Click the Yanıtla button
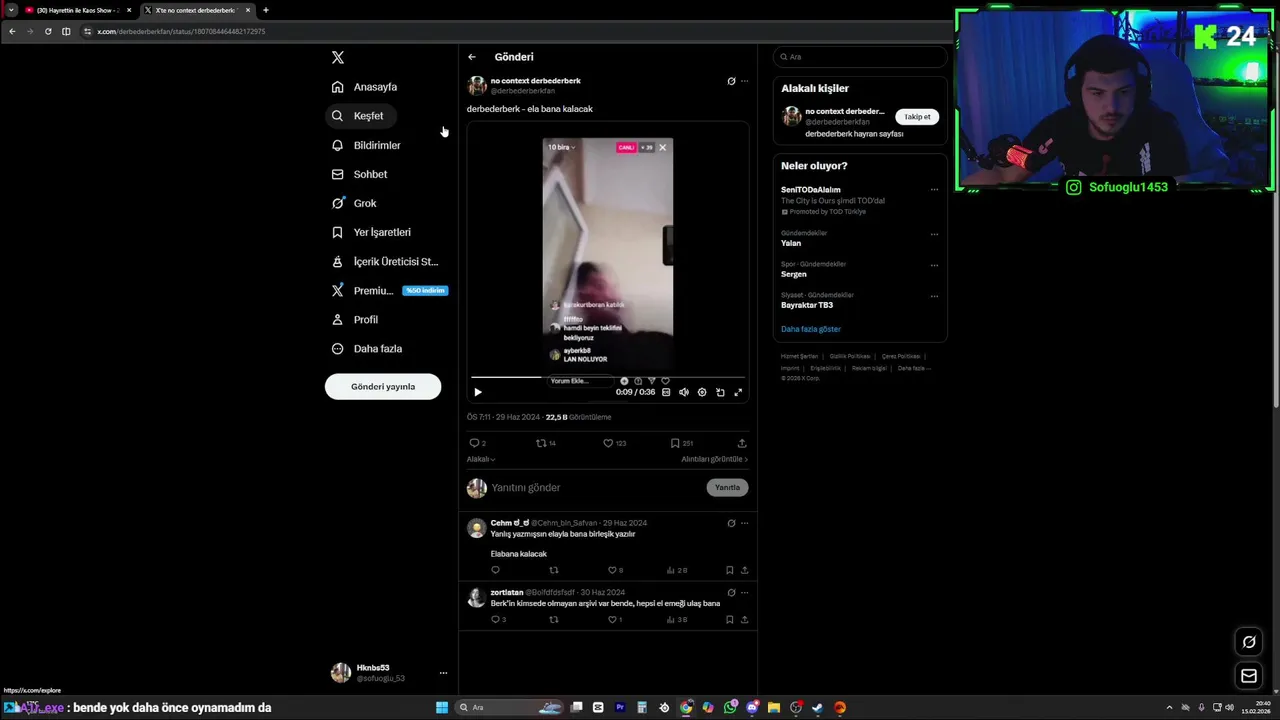 (x=727, y=488)
